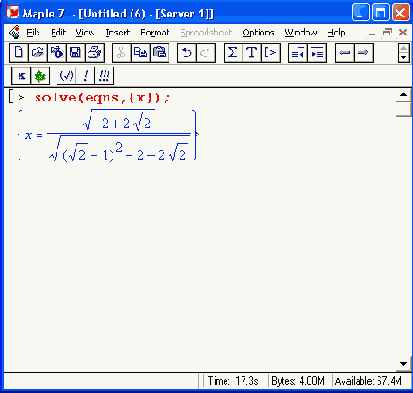Indent the selected section
The image size is (413, 393).
(317, 53)
